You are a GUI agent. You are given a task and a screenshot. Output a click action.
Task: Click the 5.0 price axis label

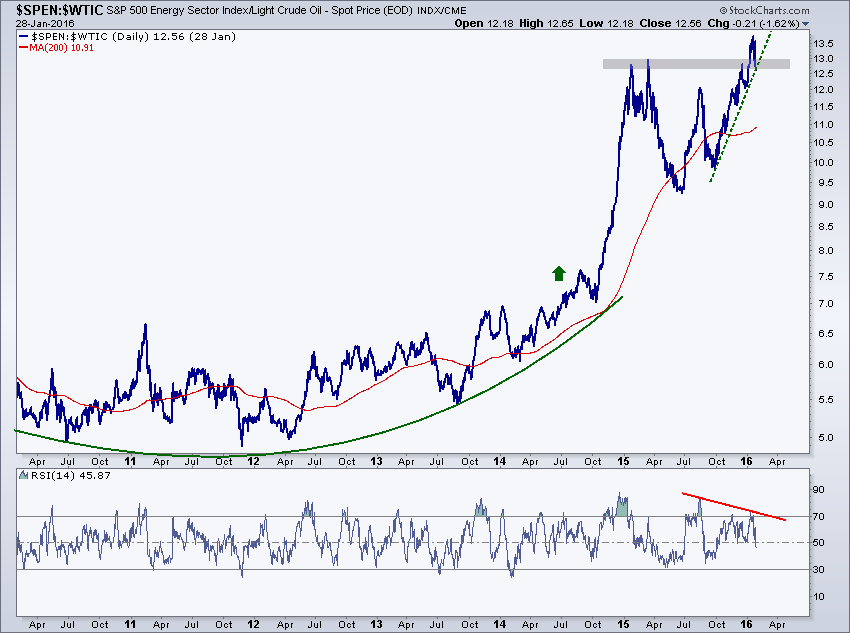click(x=826, y=437)
